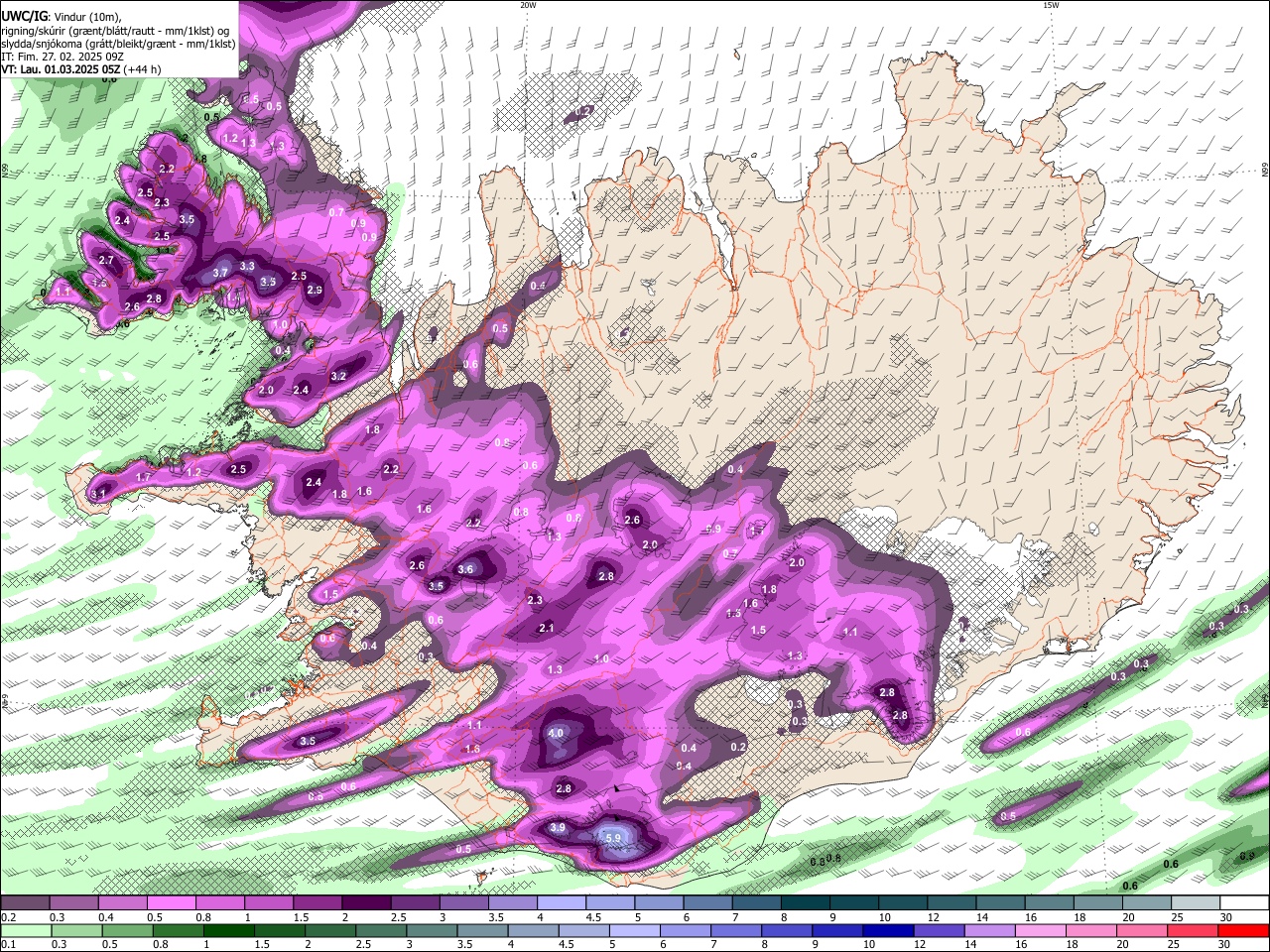Image resolution: width=1270 pixels, height=952 pixels.
Task: Click the 3.7 precipitation value on the map
Action: coord(221,273)
